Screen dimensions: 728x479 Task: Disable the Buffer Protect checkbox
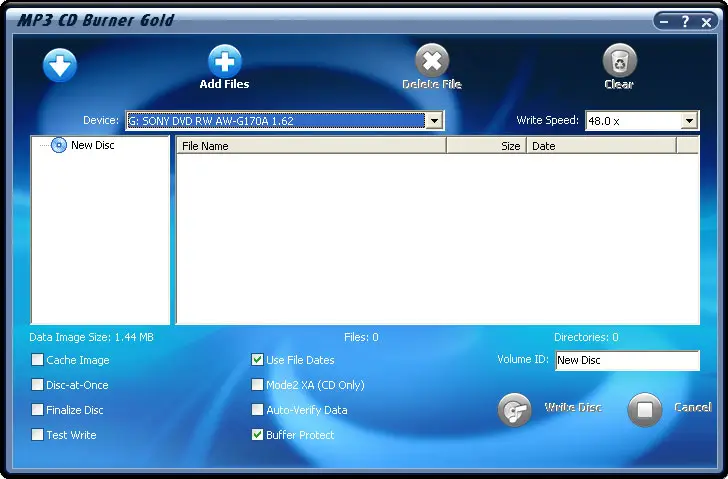coord(257,435)
